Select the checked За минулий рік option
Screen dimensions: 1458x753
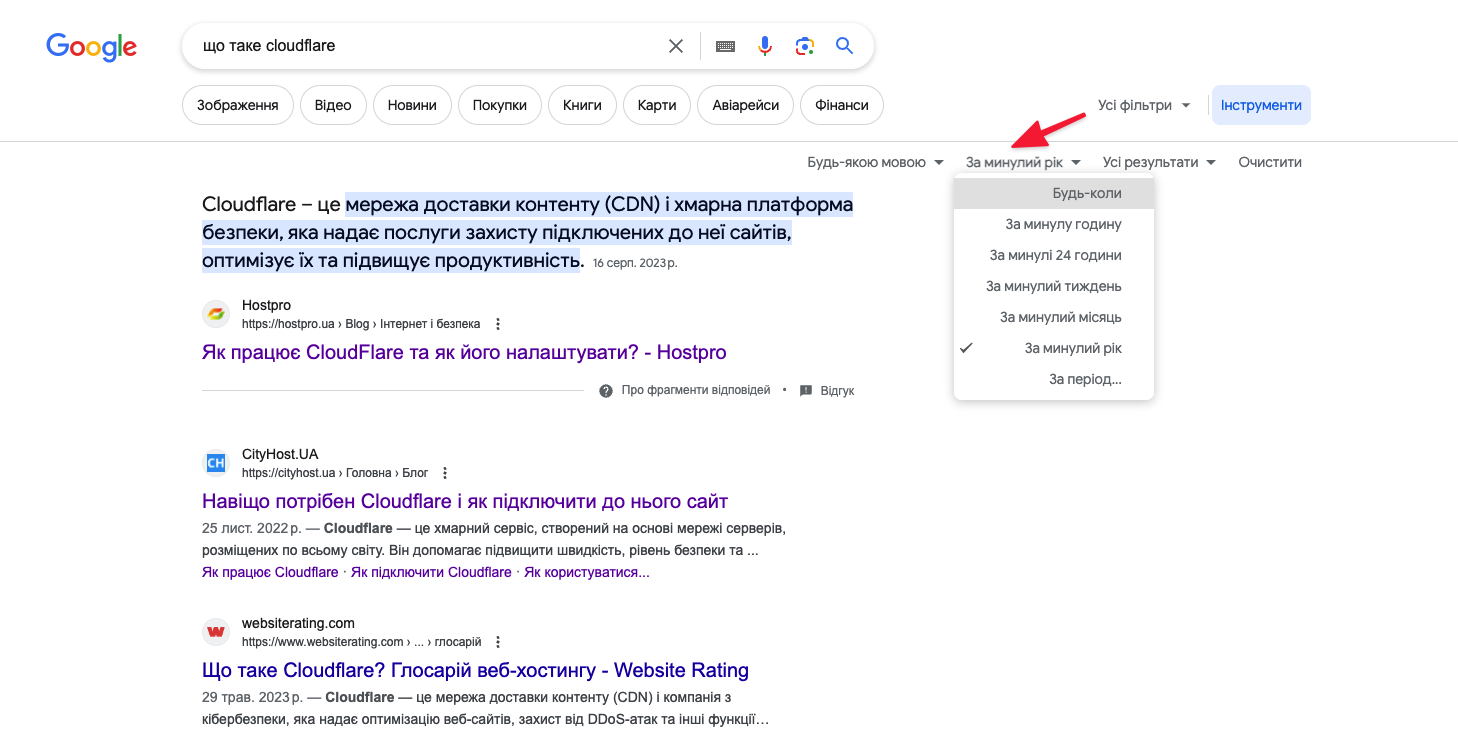(1054, 348)
